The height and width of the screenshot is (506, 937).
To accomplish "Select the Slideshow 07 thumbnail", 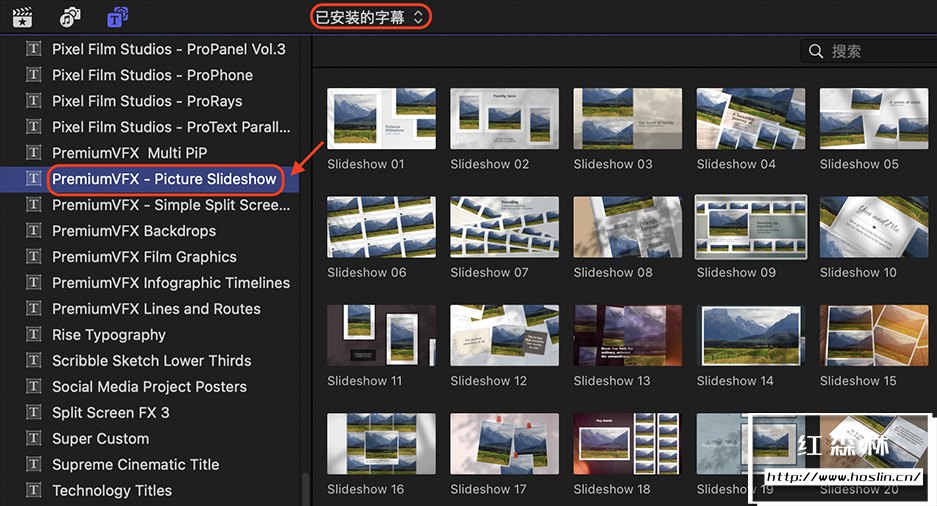I will pos(504,227).
